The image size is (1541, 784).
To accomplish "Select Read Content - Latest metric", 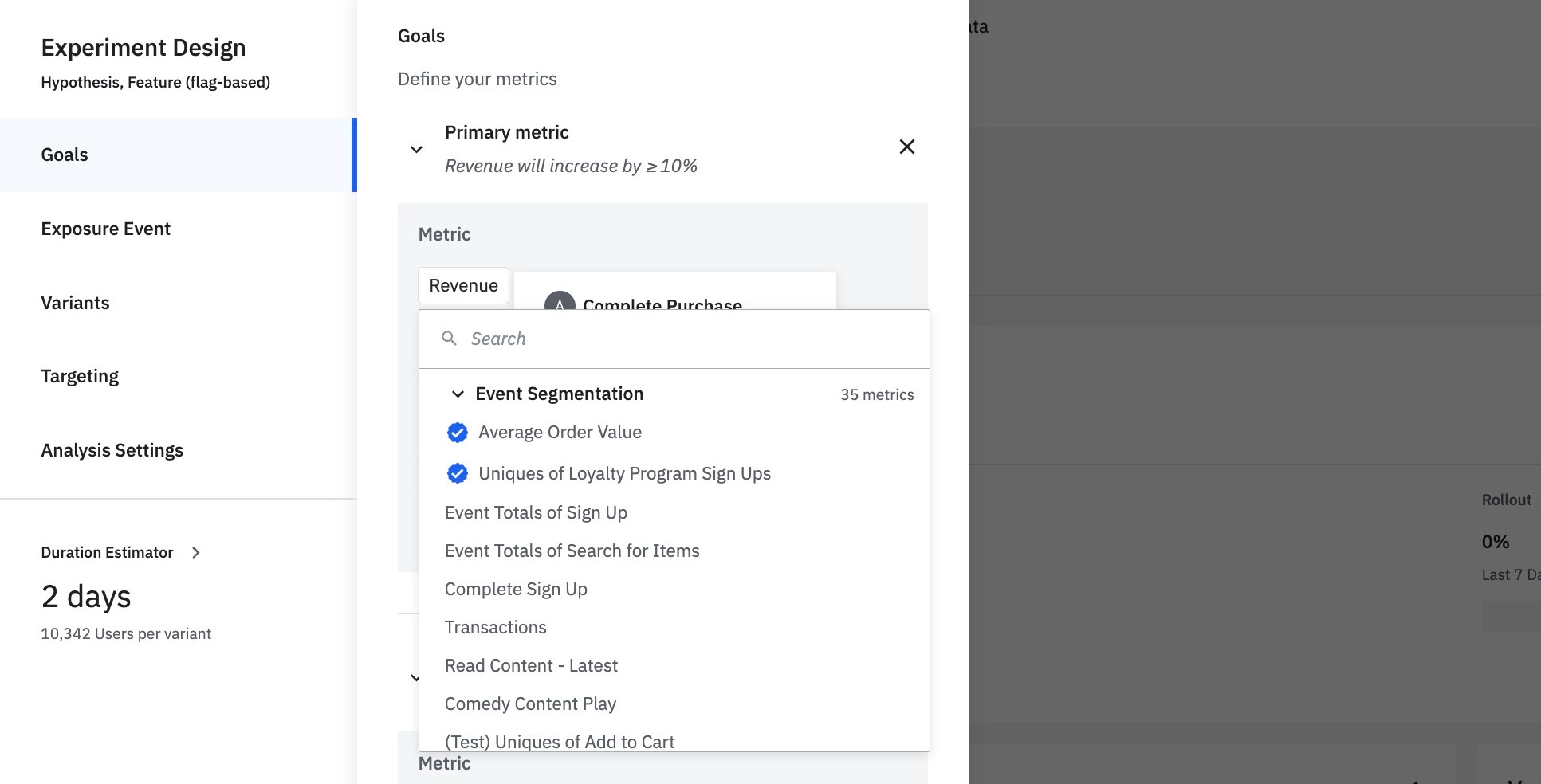I will coord(531,665).
